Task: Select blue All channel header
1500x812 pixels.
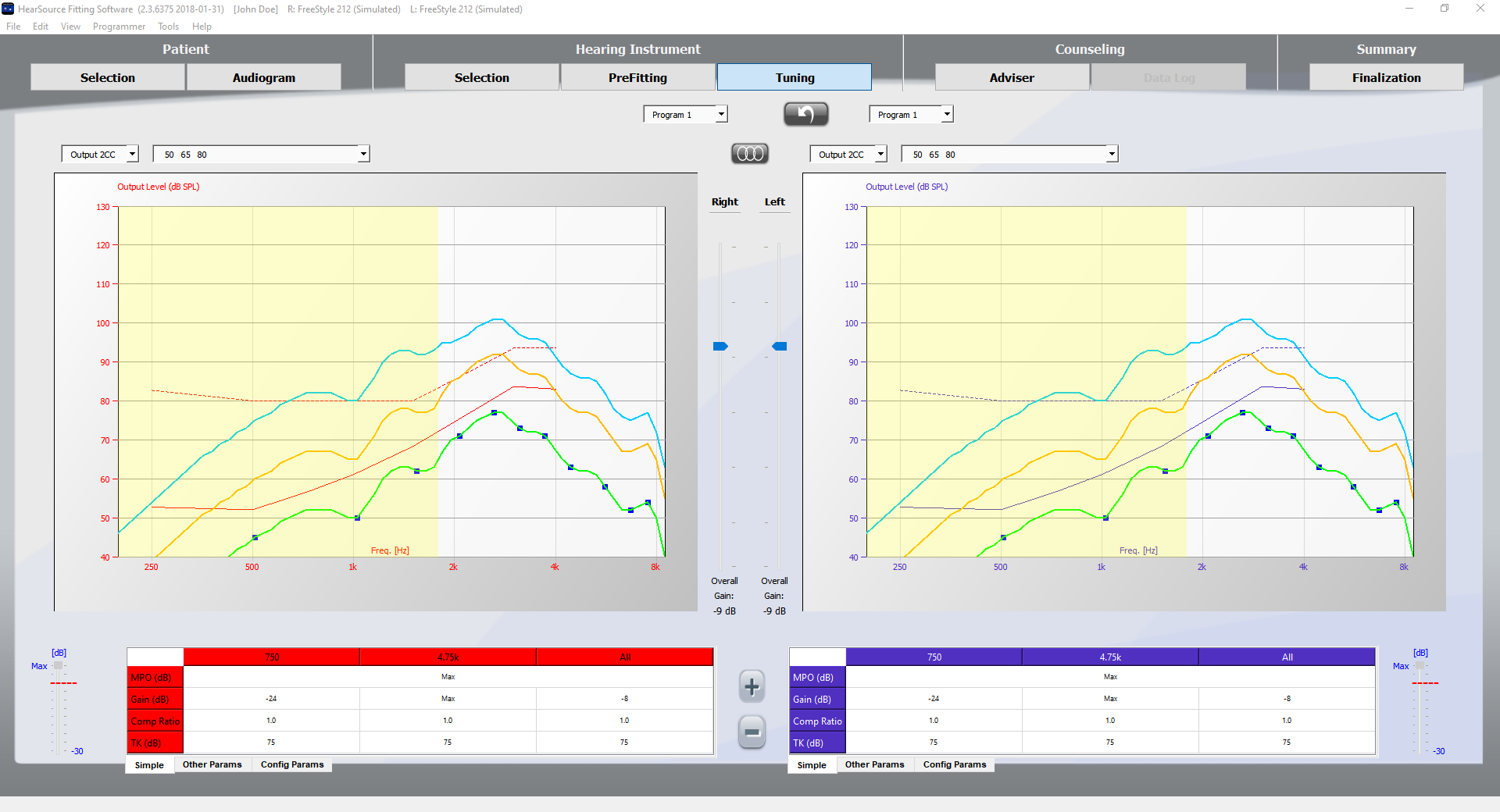Action: [x=1287, y=657]
